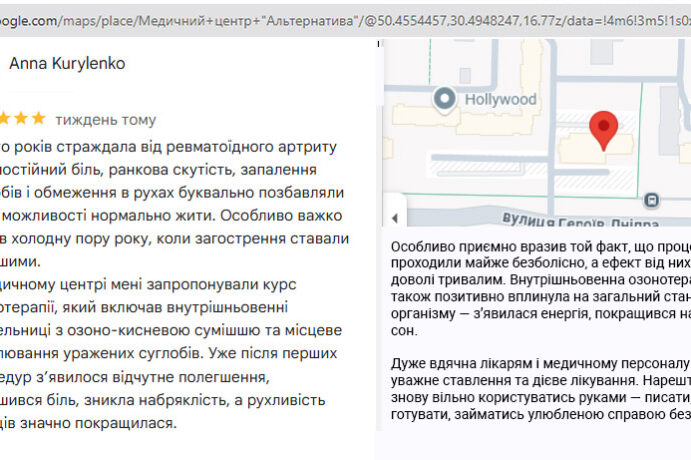This screenshot has height=460, width=691.
Task: Collapse the side panel using the arrow
Action: [x=394, y=217]
